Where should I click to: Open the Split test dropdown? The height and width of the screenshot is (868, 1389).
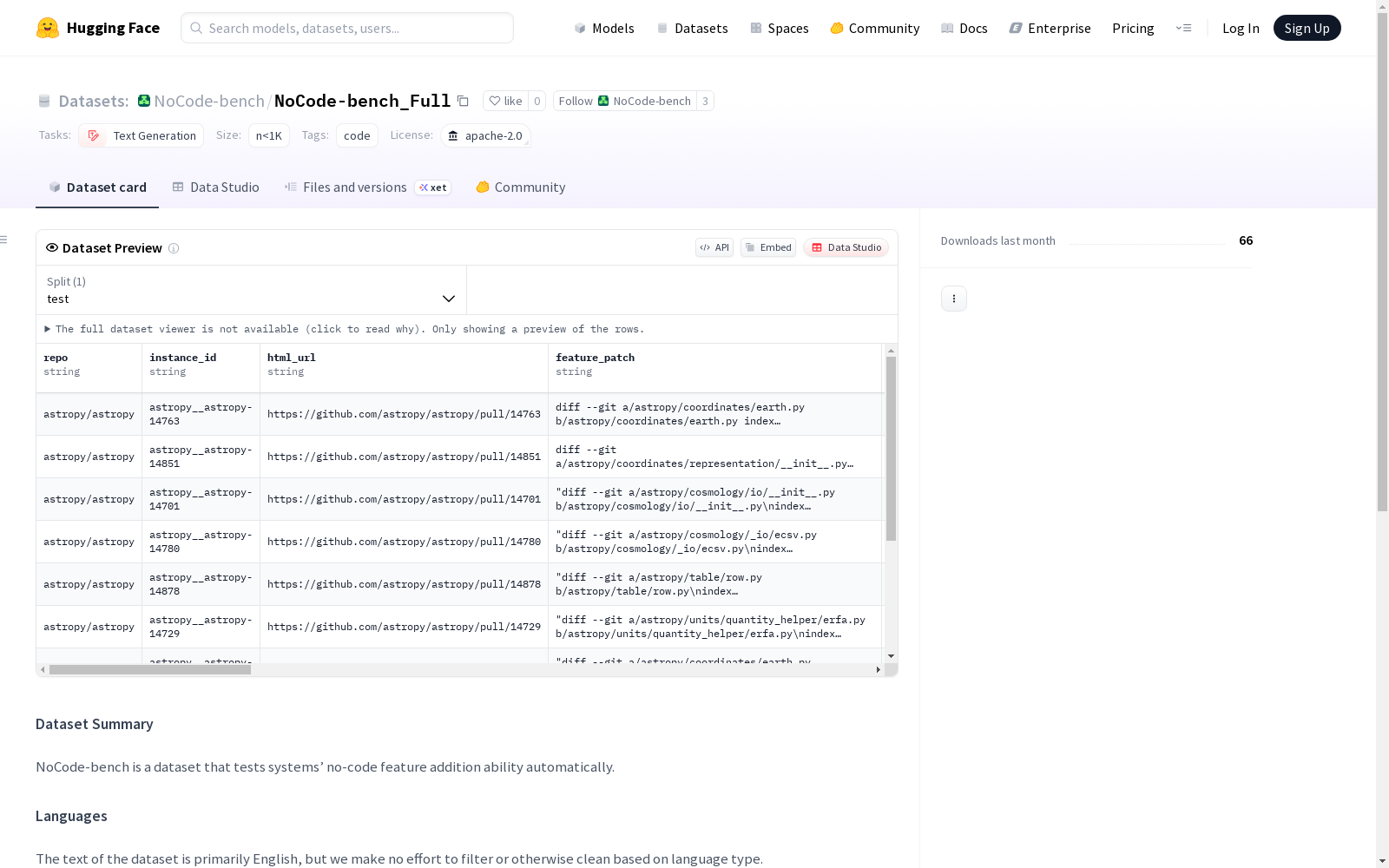[x=251, y=290]
